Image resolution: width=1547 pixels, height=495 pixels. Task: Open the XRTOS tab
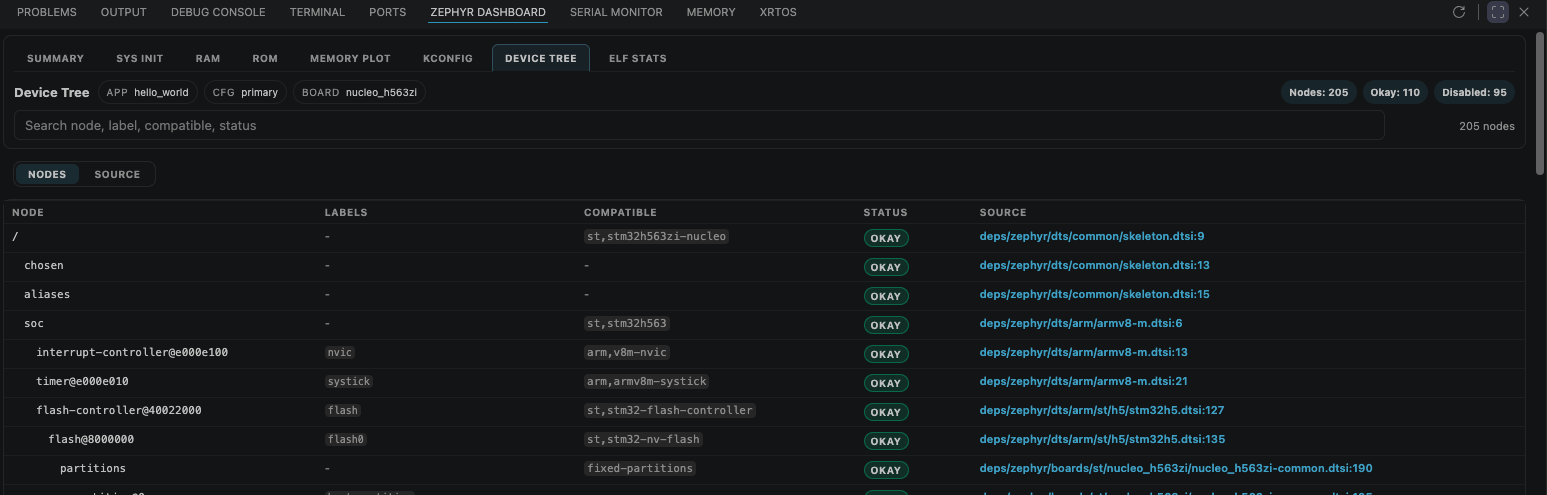778,12
